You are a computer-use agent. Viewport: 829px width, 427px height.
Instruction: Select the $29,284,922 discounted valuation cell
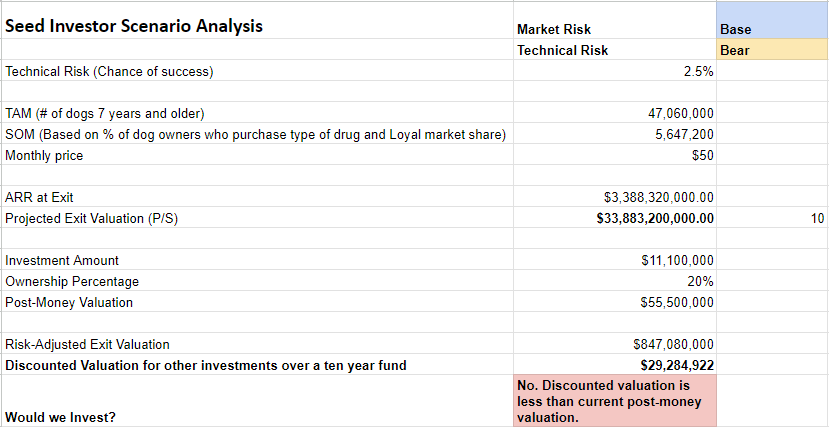[x=615, y=365]
